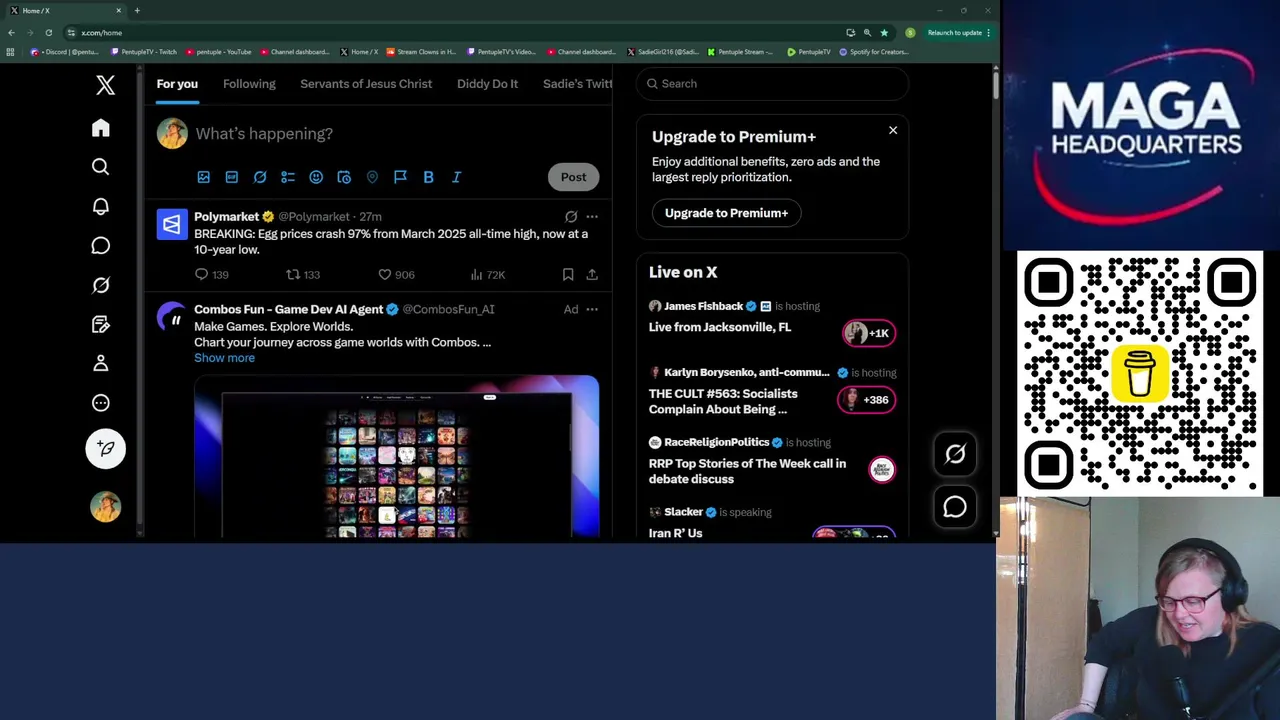Go back in browser toolbar

(11, 33)
